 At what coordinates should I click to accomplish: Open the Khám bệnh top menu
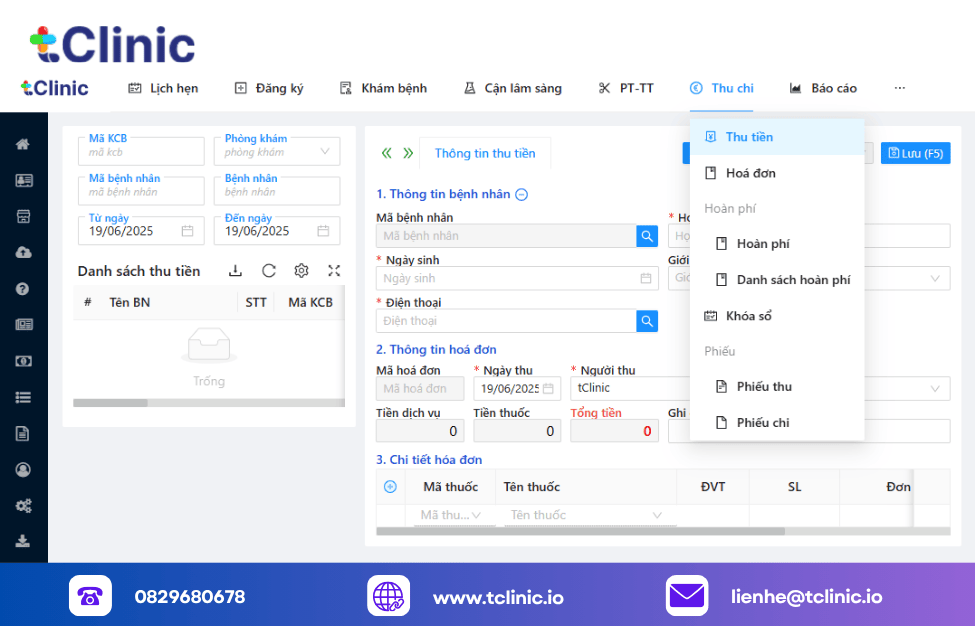click(x=383, y=88)
